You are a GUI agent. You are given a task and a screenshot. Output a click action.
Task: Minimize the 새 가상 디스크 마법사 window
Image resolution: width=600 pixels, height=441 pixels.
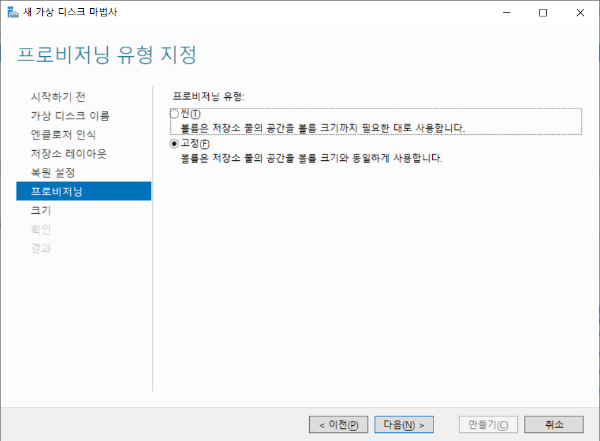tap(507, 13)
